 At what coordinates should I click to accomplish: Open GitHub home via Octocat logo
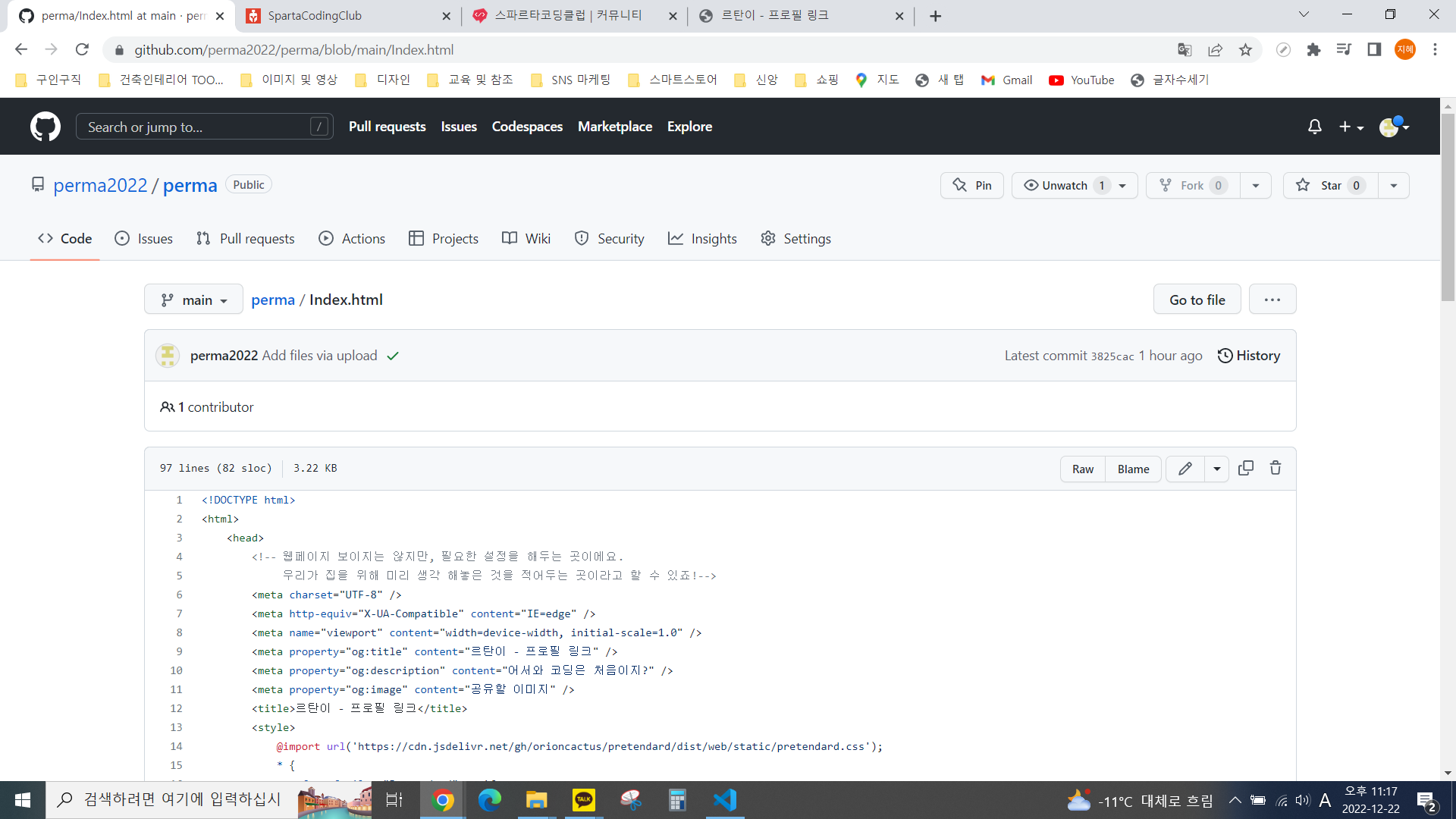click(45, 127)
